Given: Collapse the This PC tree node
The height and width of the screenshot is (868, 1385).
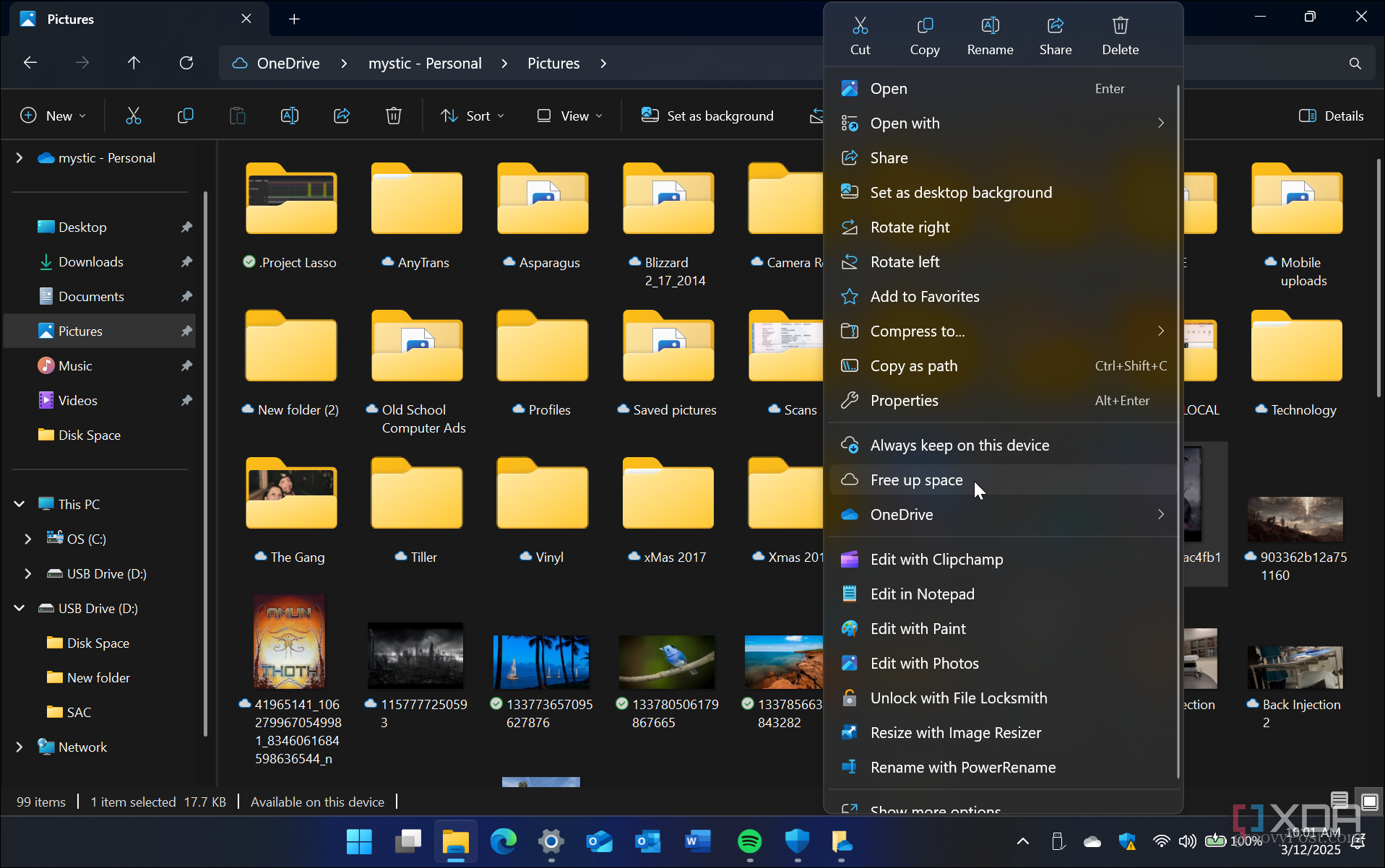Looking at the screenshot, I should tap(19, 504).
